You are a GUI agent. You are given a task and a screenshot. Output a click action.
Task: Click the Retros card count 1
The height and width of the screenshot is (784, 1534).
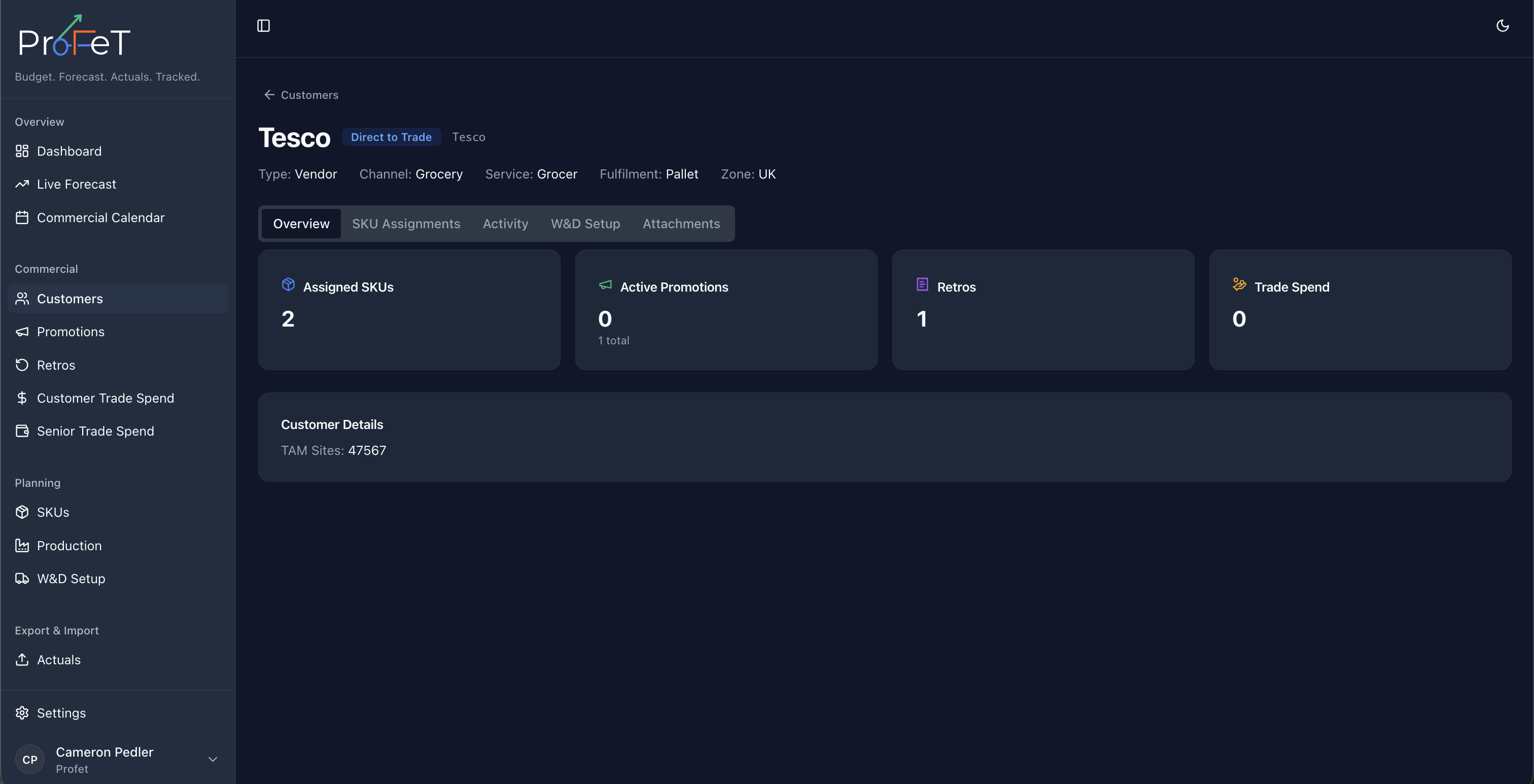pos(922,319)
